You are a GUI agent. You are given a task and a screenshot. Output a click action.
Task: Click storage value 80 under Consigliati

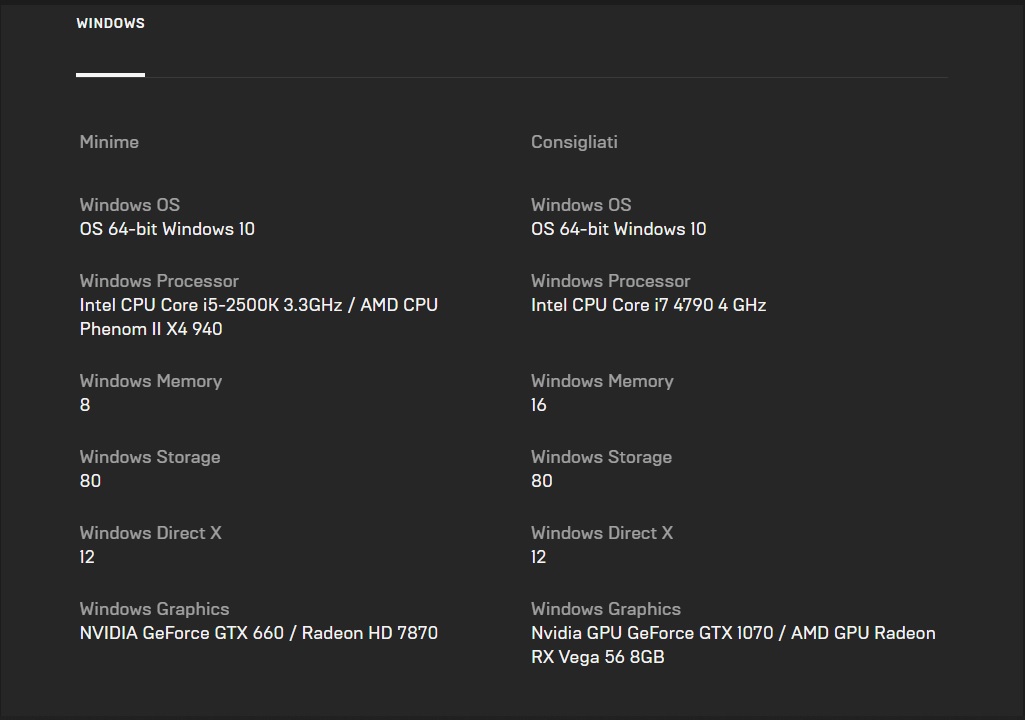[x=542, y=481]
